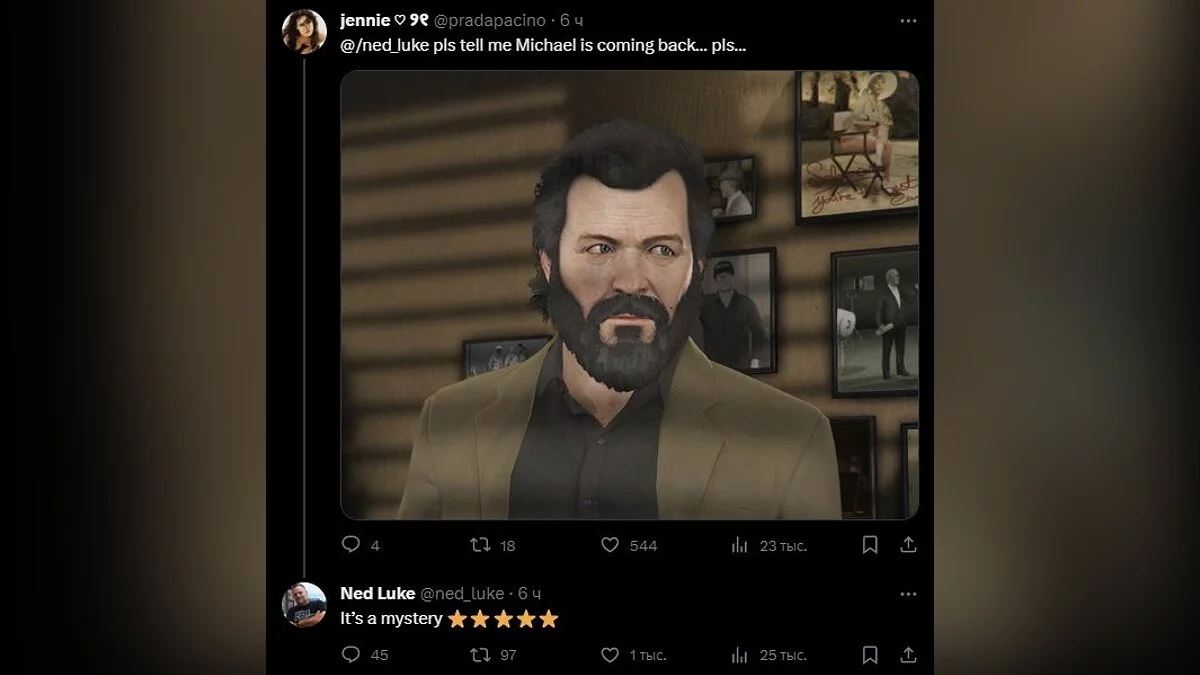
Task: Open the Ned Luke display name link
Action: point(378,594)
